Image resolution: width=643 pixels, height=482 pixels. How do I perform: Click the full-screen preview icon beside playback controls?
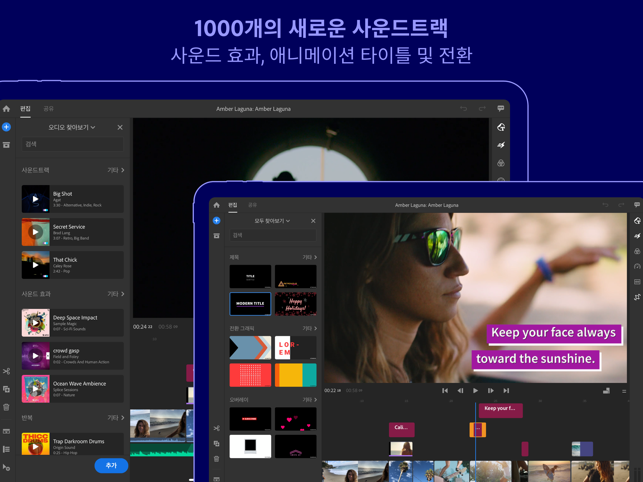(x=607, y=391)
